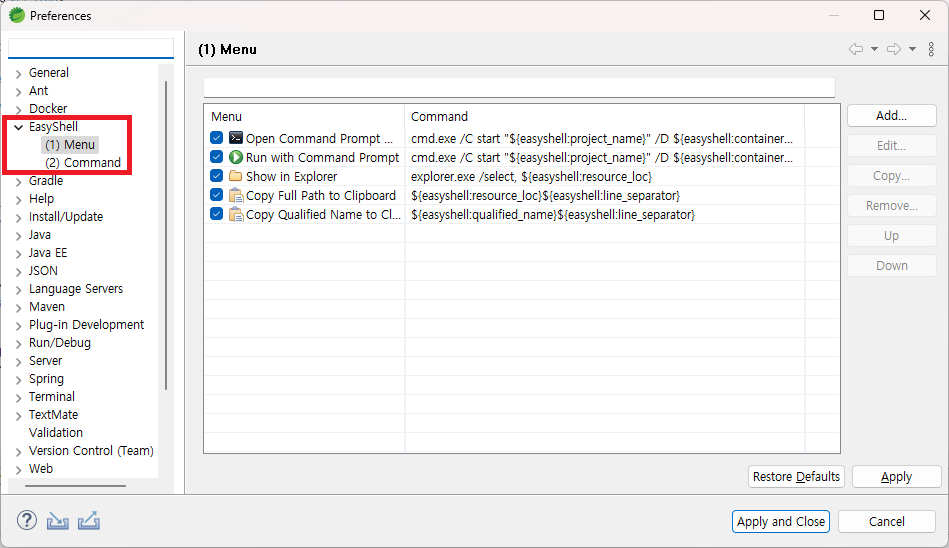Sort by the Menu column header
The width and height of the screenshot is (949, 548).
coord(304,116)
